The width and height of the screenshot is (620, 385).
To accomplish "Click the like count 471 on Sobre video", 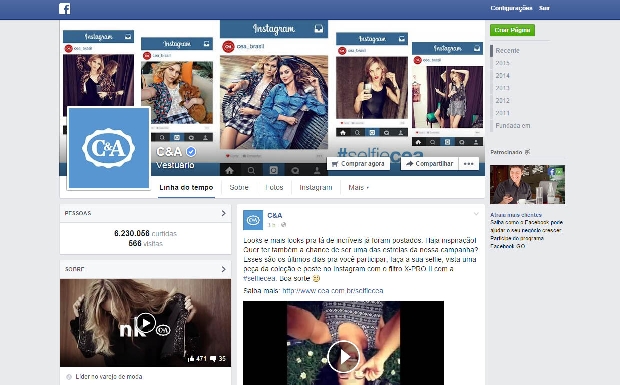I will pyautogui.click(x=197, y=359).
